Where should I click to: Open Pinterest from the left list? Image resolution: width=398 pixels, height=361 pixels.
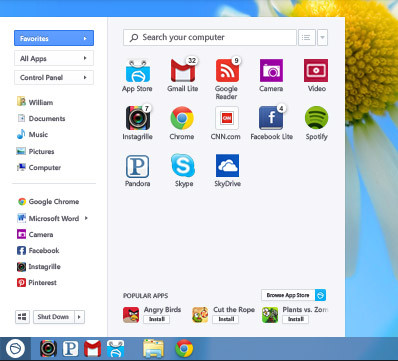pyautogui.click(x=37, y=283)
